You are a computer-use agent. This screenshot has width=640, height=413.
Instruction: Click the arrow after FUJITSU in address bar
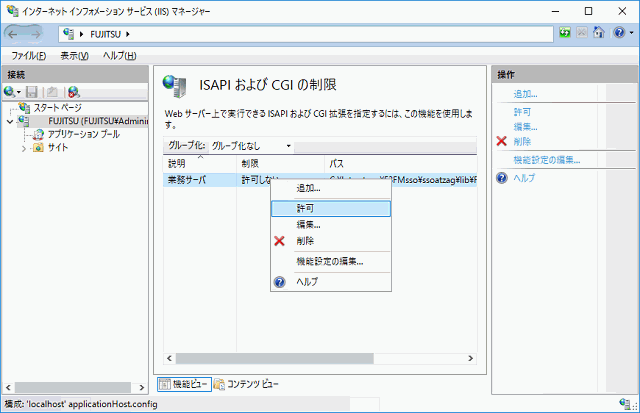pos(128,34)
